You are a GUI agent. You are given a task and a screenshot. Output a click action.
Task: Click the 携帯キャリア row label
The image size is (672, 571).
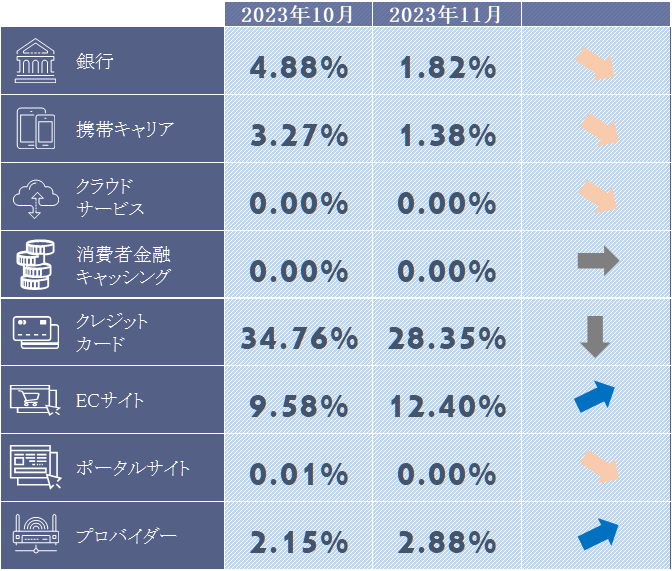point(125,129)
